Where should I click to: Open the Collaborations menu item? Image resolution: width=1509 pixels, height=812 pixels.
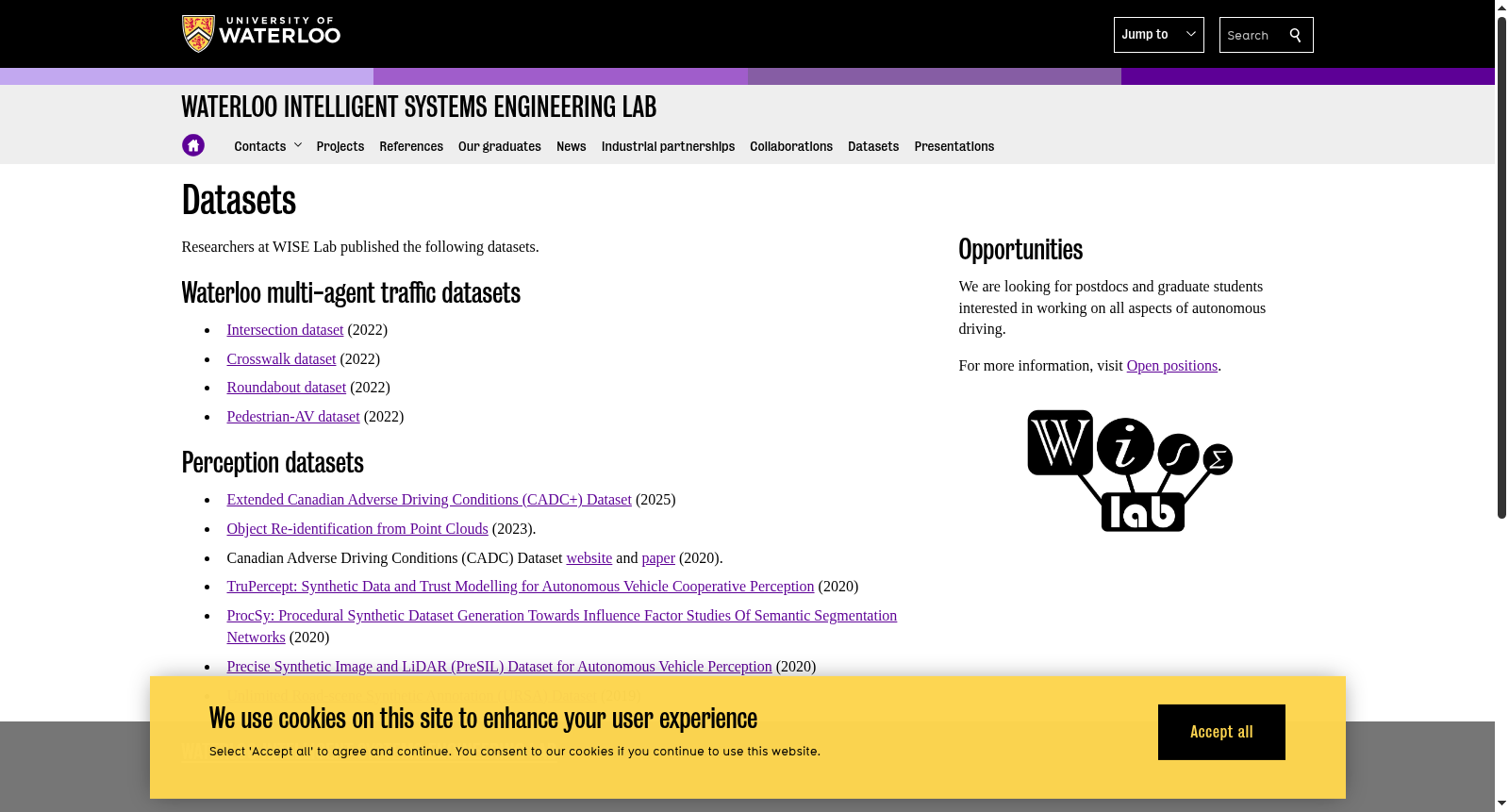coord(791,146)
